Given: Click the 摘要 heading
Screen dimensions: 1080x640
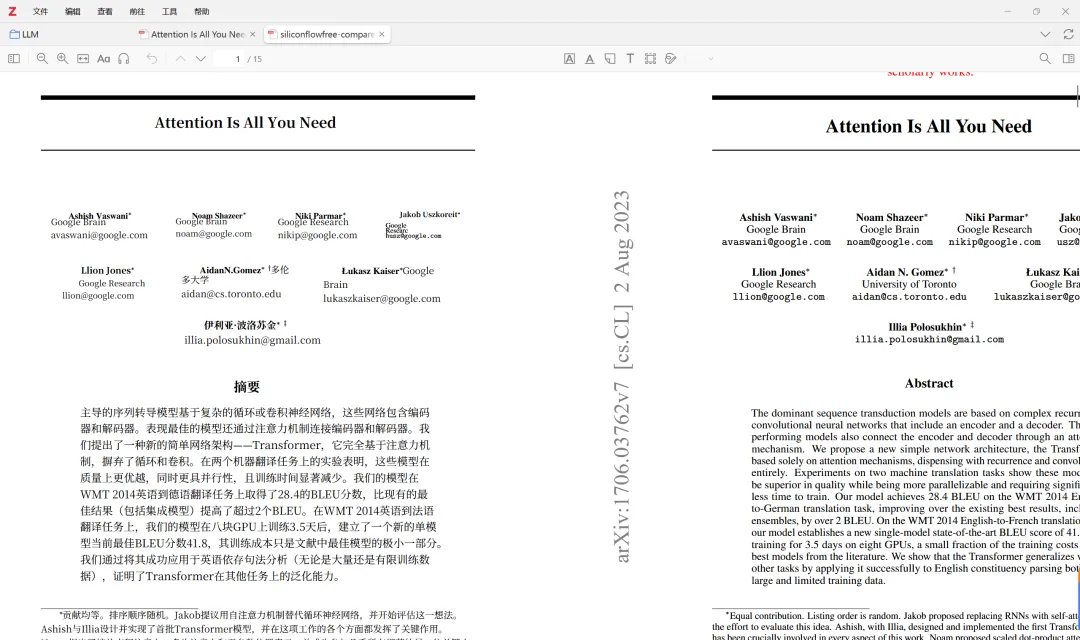Looking at the screenshot, I should click(247, 386).
